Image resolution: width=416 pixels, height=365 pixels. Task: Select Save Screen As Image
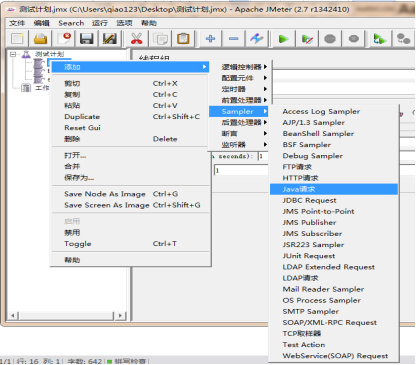[x=130, y=205]
